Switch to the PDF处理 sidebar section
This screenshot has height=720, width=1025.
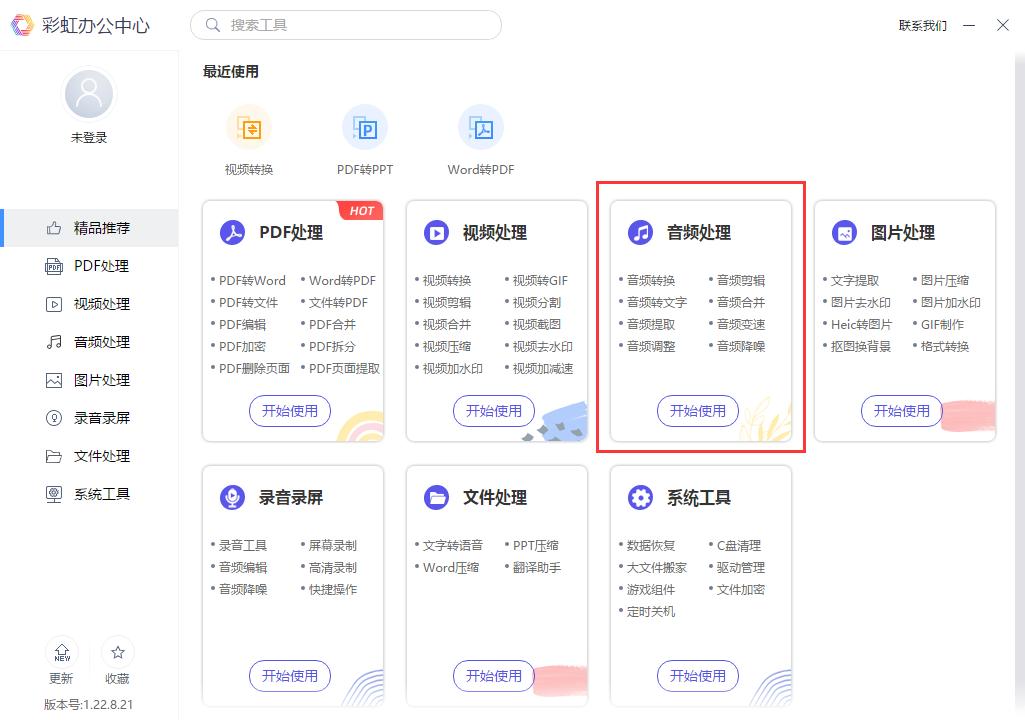coord(88,265)
